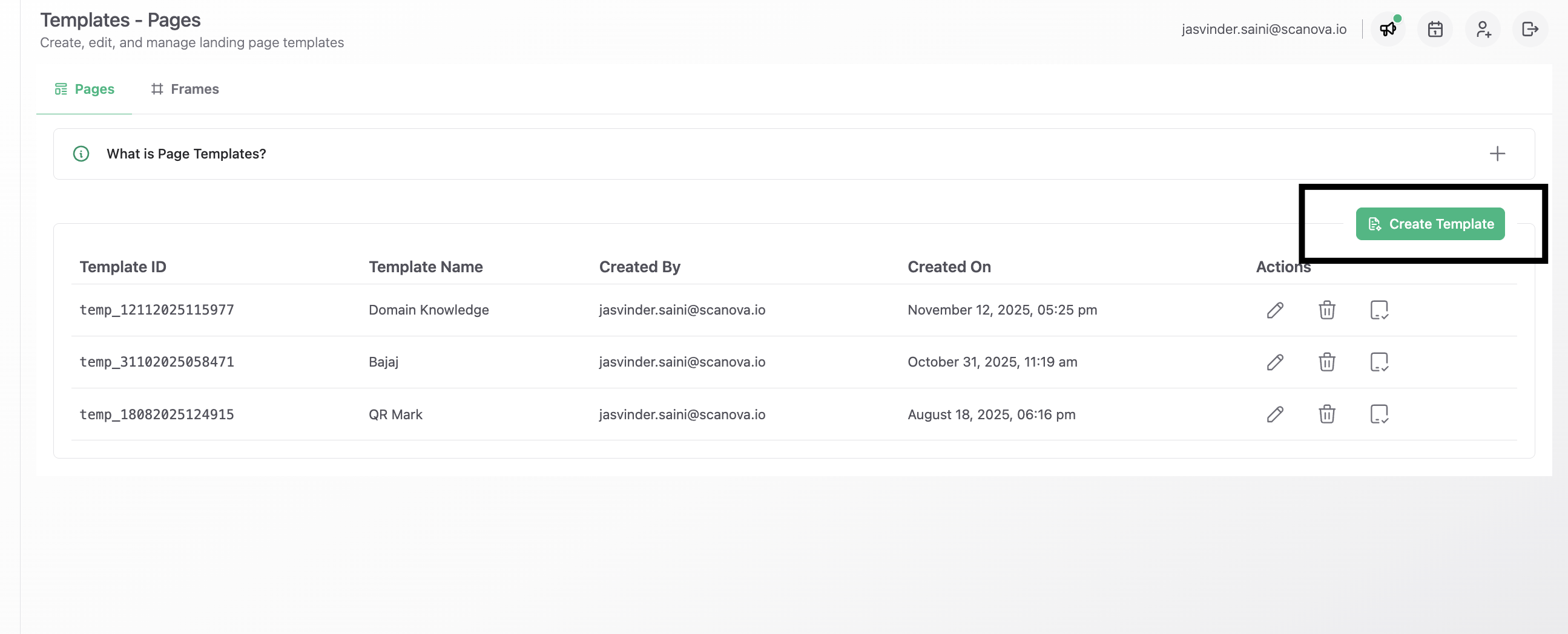Image resolution: width=1568 pixels, height=634 pixels.
Task: Switch to the Frames tab
Action: pyautogui.click(x=185, y=89)
